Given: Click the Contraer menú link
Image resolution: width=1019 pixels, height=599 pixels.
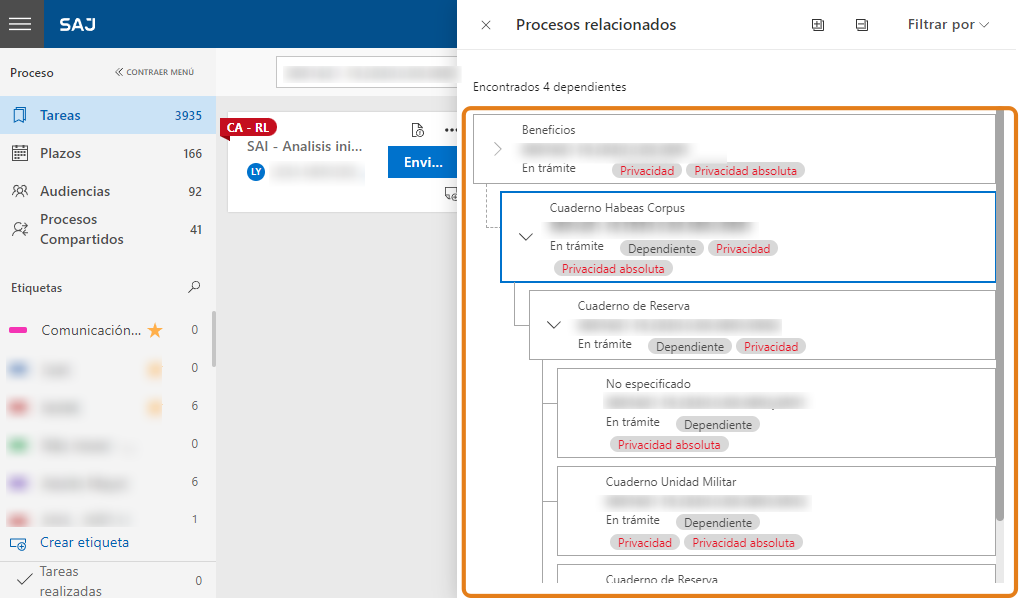Looking at the screenshot, I should click(155, 72).
